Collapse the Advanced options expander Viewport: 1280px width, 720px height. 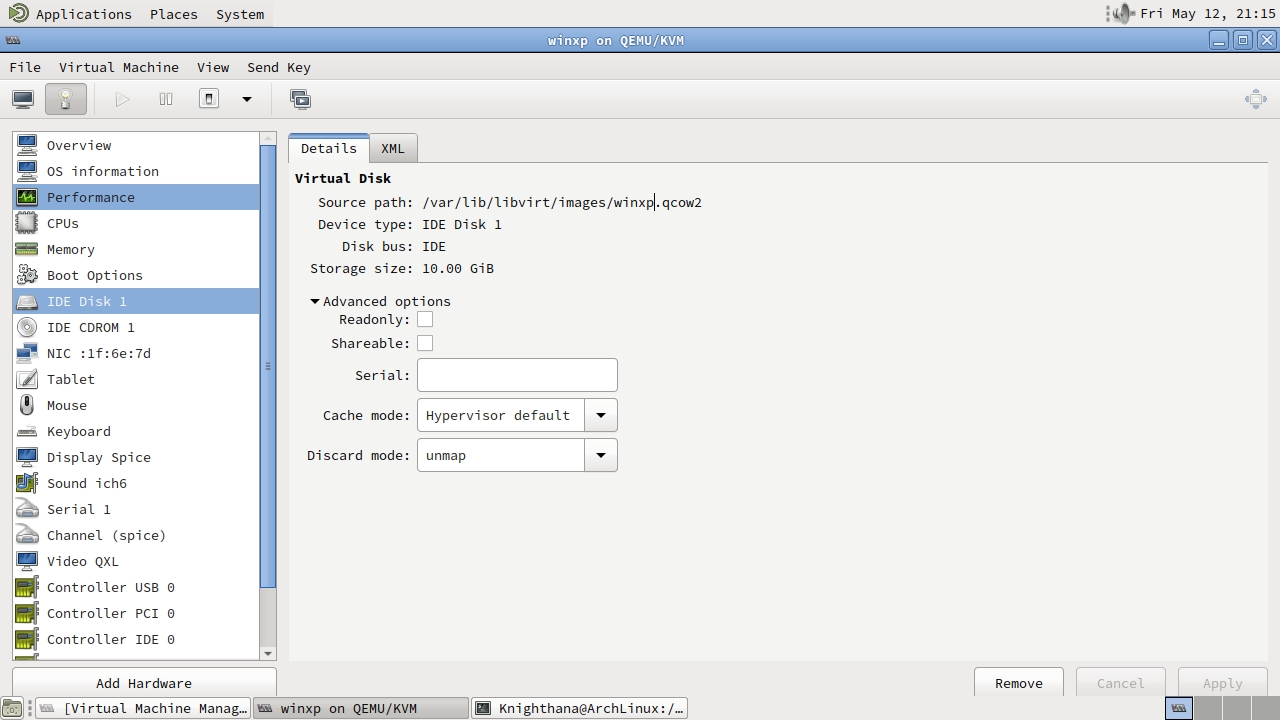[315, 301]
